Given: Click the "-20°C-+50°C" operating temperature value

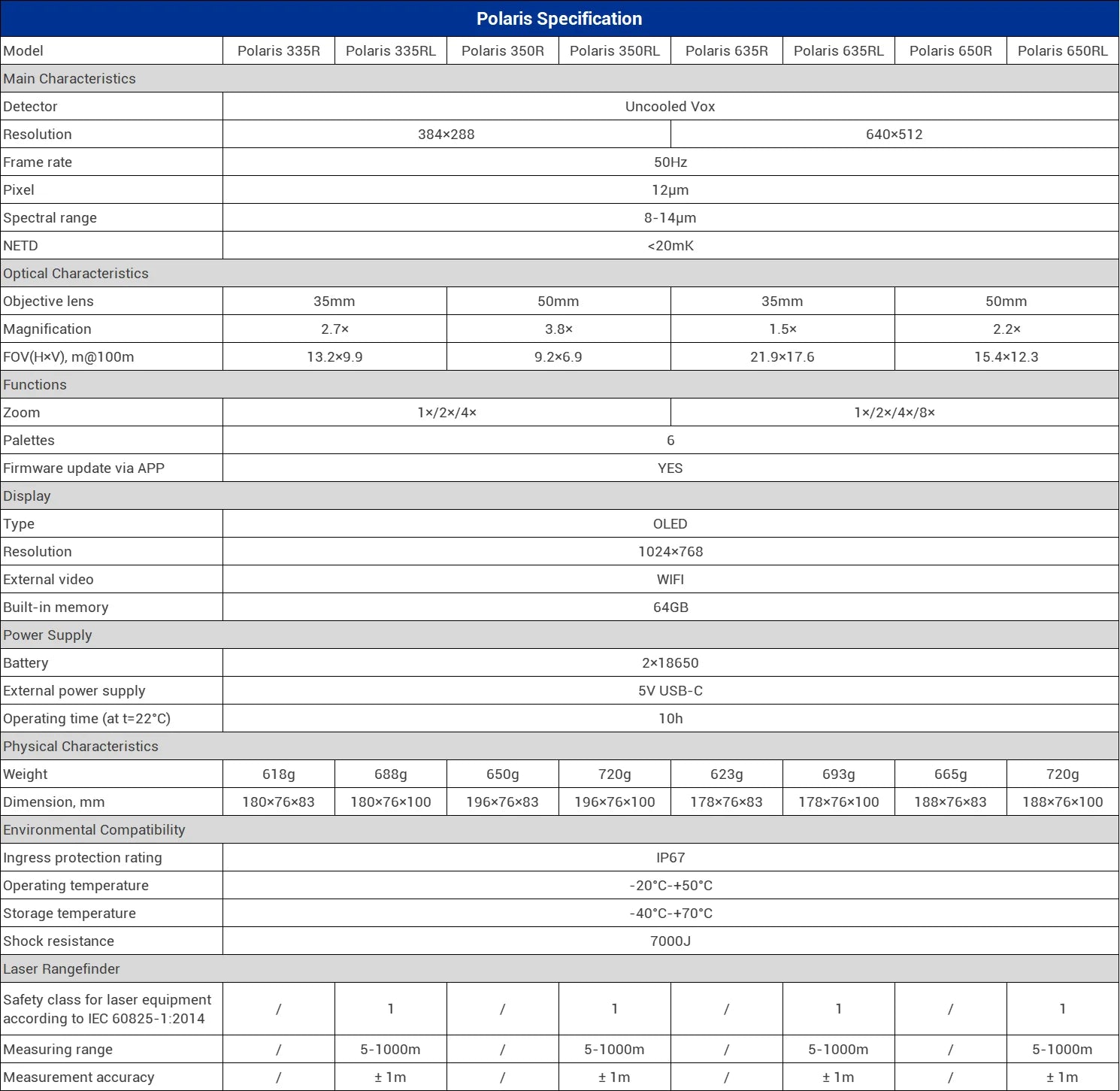Looking at the screenshot, I should pyautogui.click(x=670, y=885).
